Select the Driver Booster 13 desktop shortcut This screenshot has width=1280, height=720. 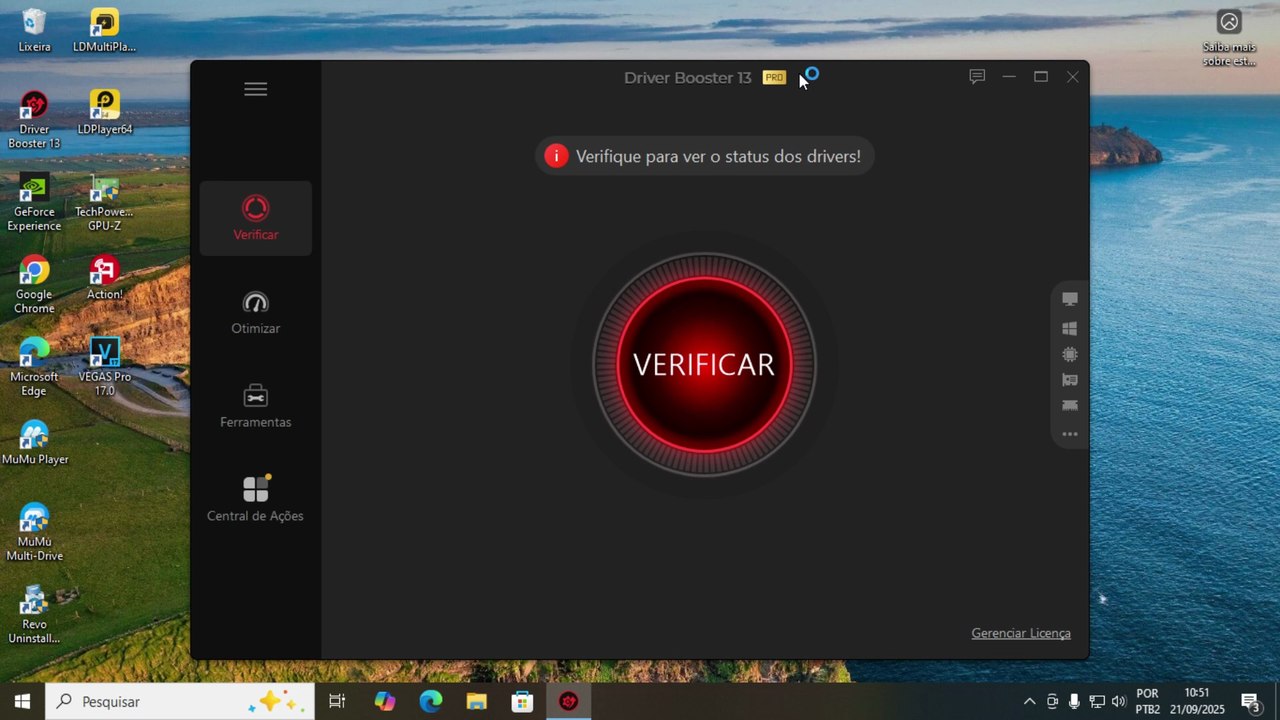click(34, 120)
